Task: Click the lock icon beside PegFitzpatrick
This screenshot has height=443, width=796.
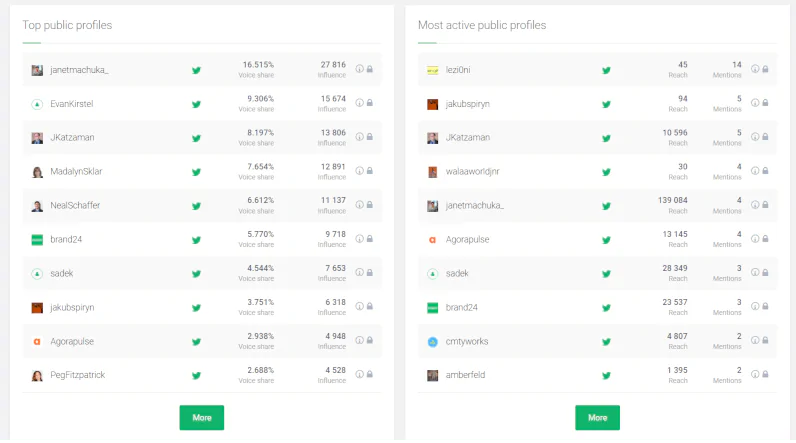Action: coord(370,375)
